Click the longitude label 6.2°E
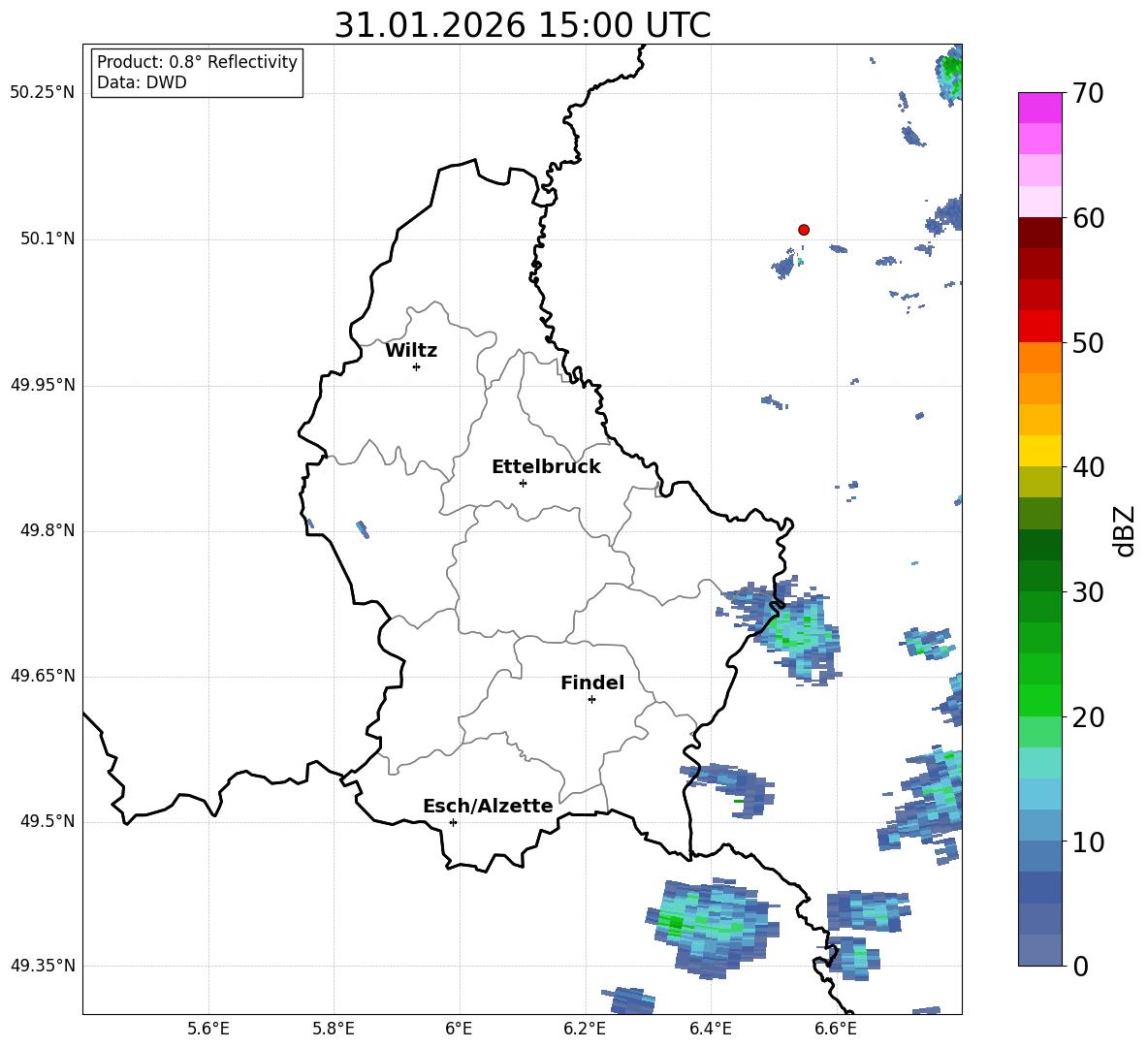Image resolution: width=1148 pixels, height=1048 pixels. click(x=585, y=1029)
